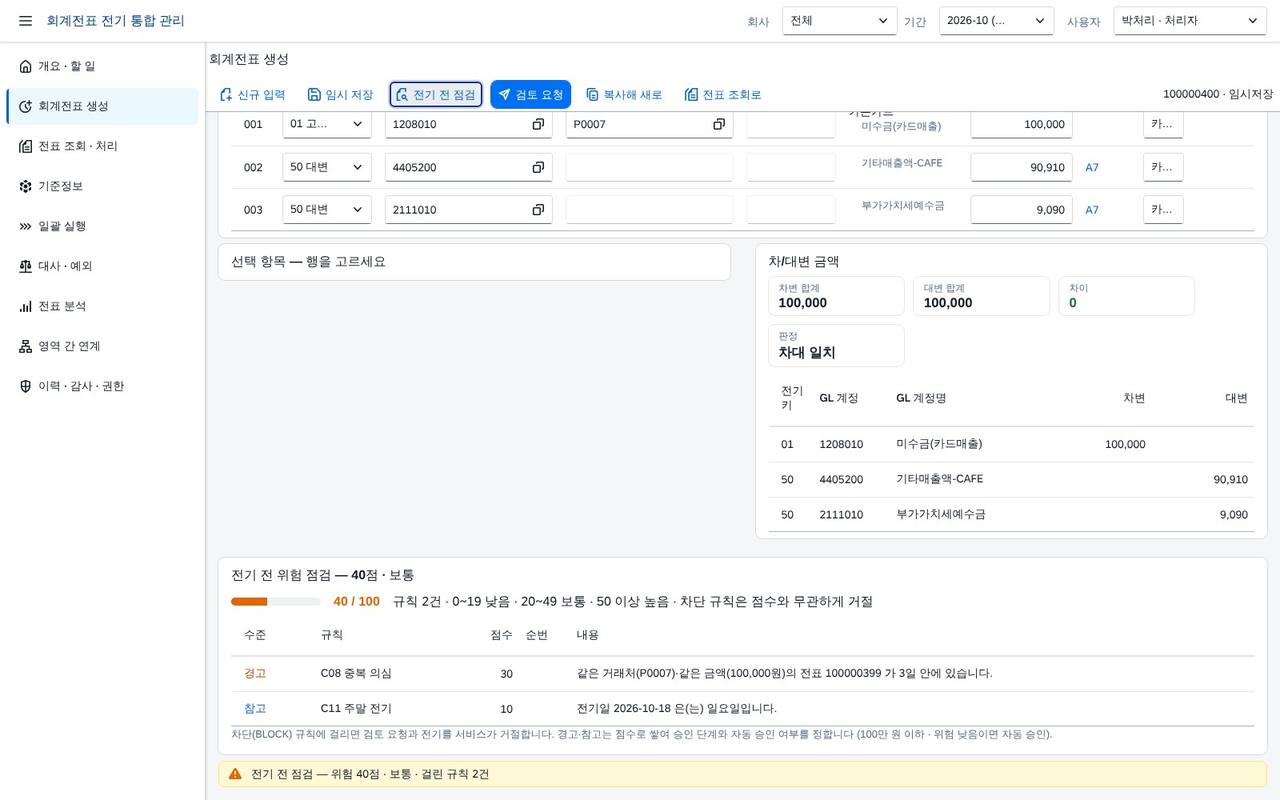Click the empty partner field in row 002
The image size is (1280, 800).
649,167
